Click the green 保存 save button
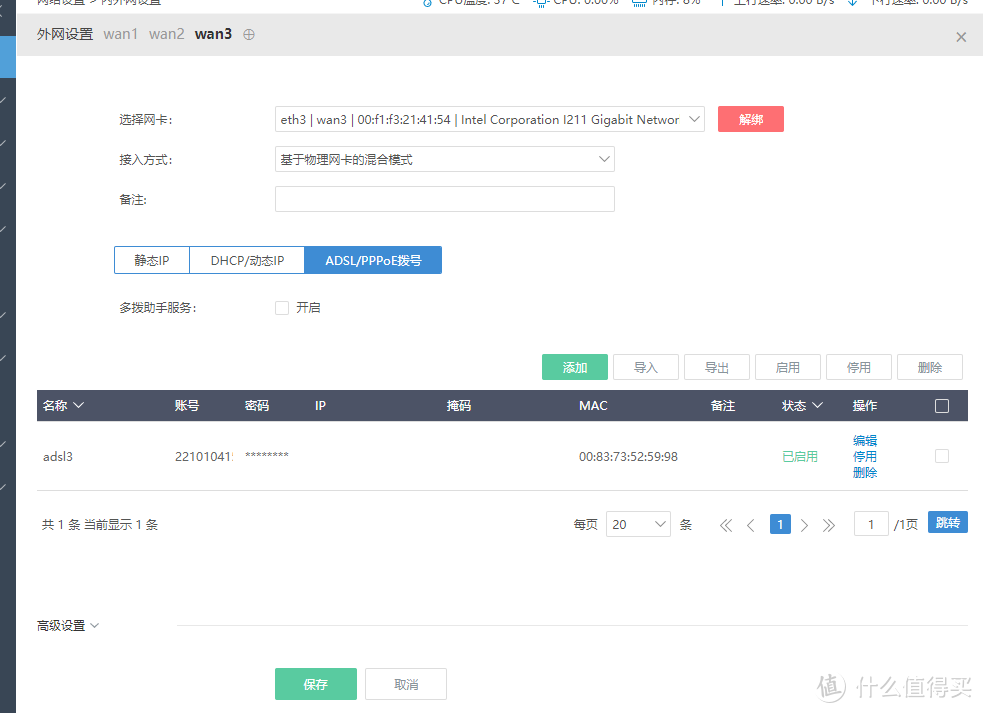Screen dimensions: 983x713 click(315, 684)
